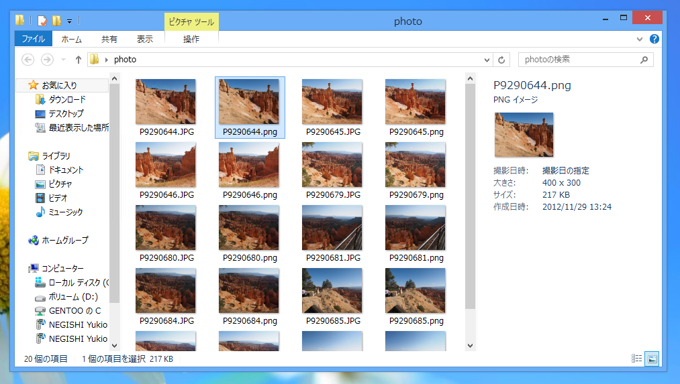This screenshot has height=384, width=680.
Task: Select the P9290681.JPG thumbnail
Action: tap(332, 228)
